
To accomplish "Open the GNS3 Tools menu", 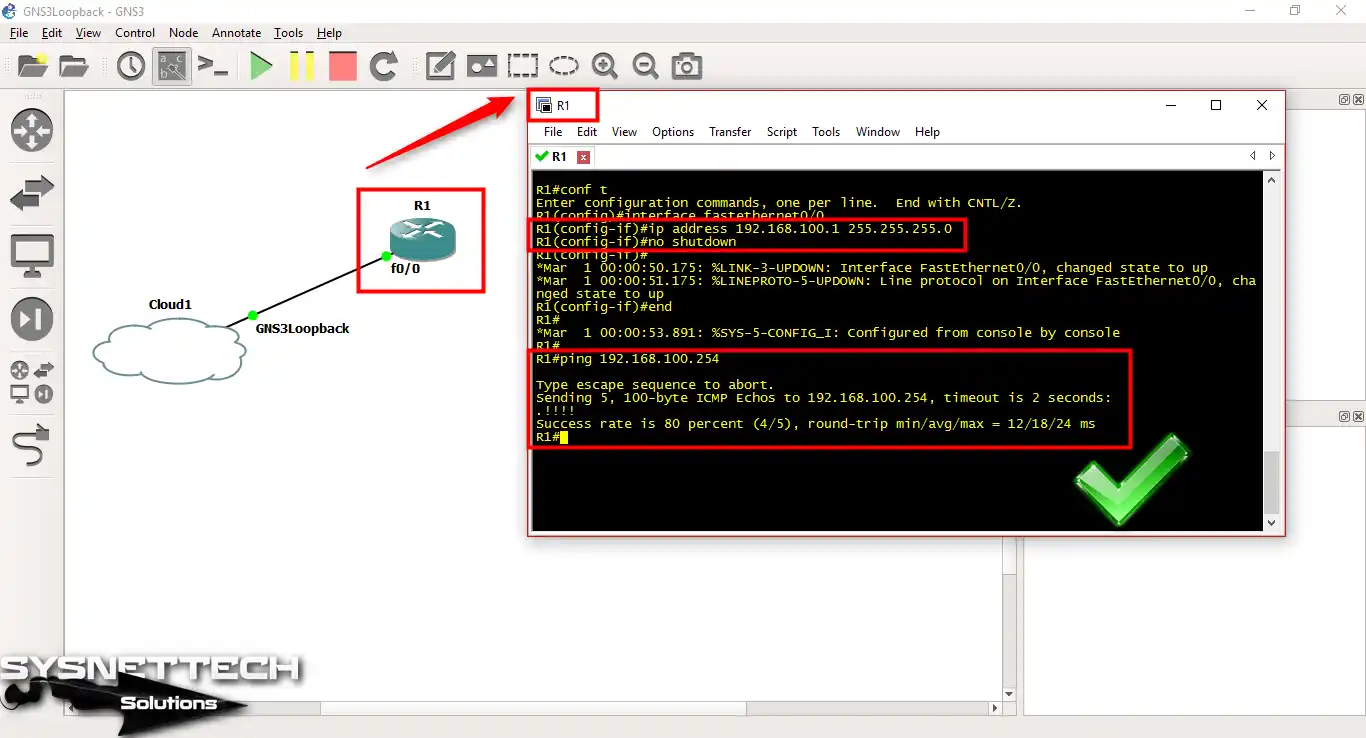I will point(289,33).
